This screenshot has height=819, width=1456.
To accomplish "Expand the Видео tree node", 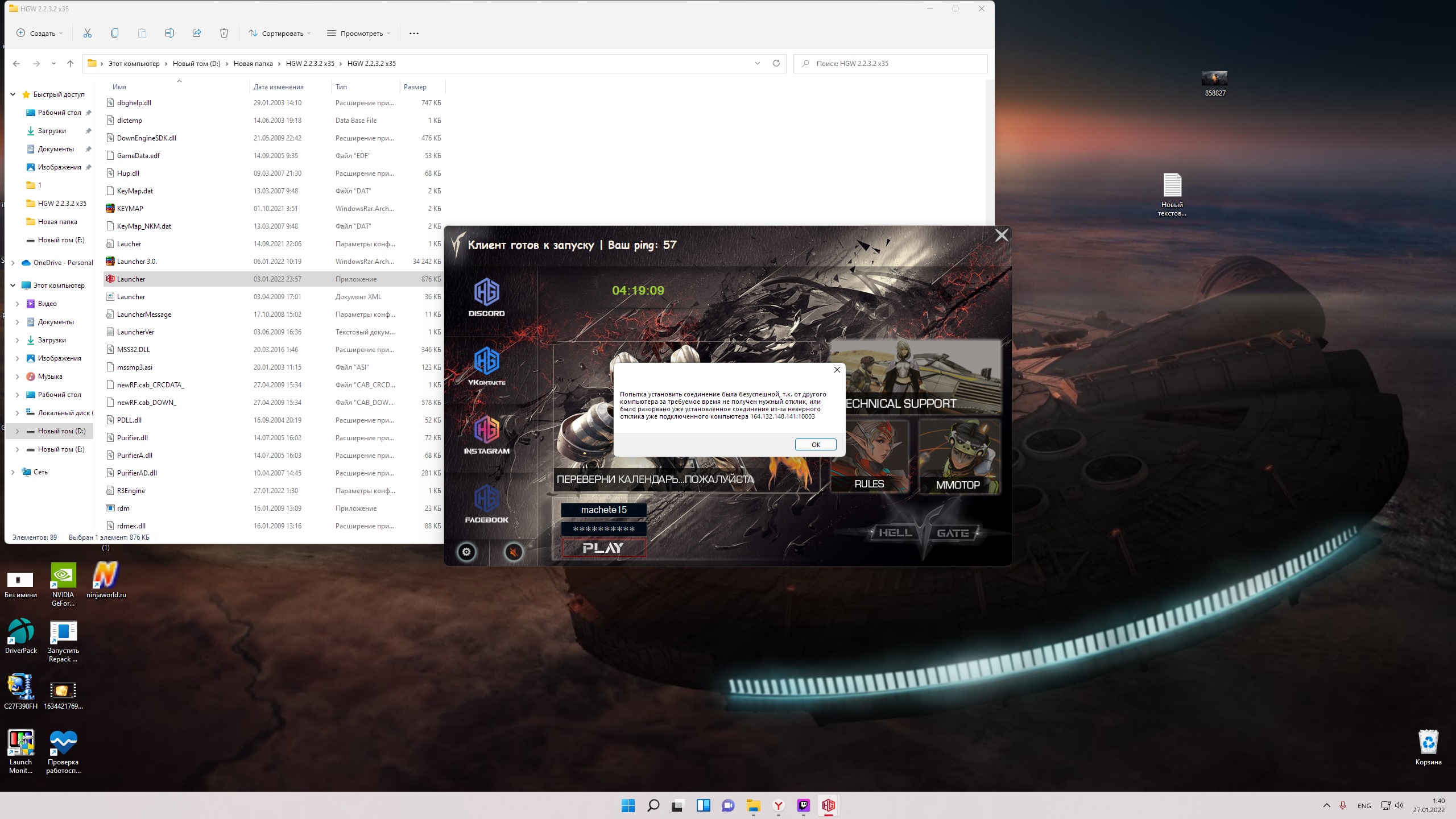I will pyautogui.click(x=18, y=304).
